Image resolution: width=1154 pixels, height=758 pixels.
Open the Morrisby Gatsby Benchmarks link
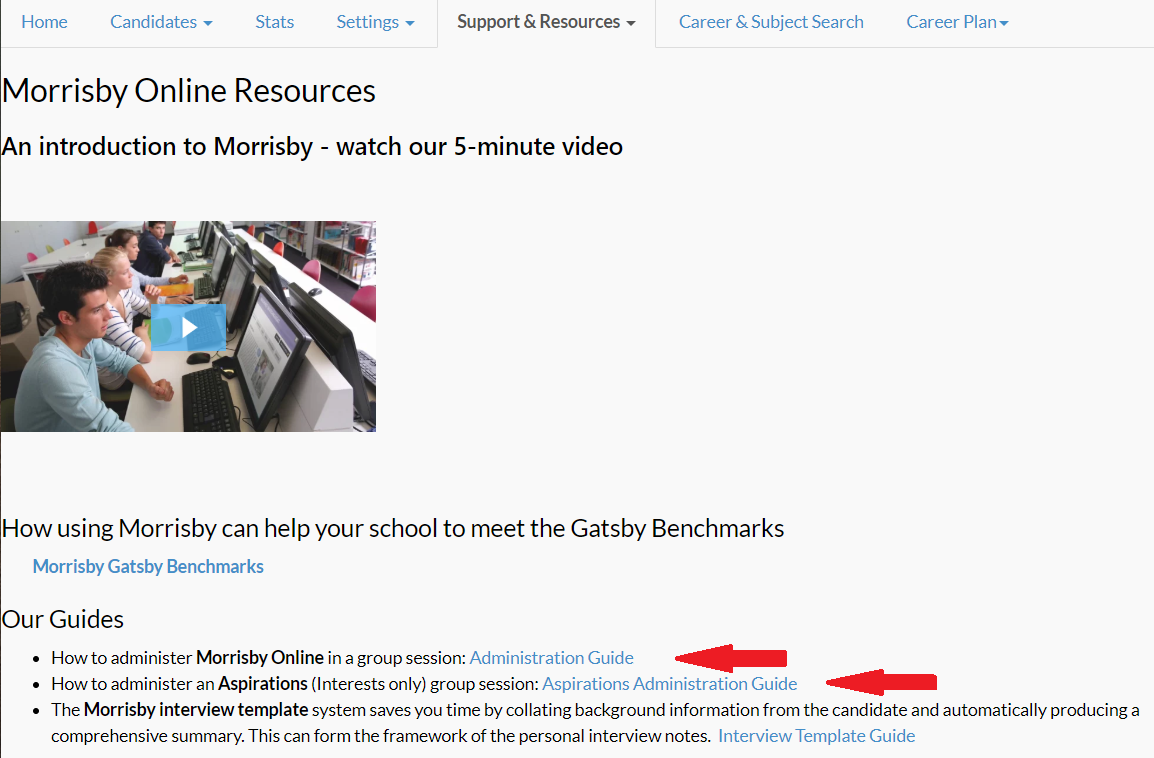click(148, 567)
